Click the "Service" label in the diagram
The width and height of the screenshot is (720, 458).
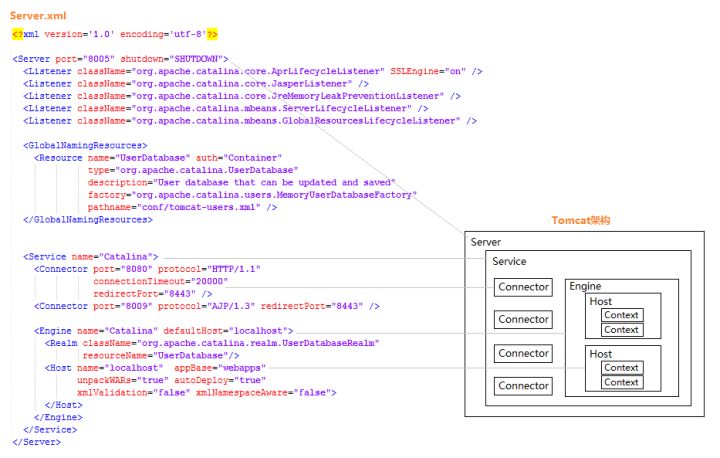(x=509, y=261)
